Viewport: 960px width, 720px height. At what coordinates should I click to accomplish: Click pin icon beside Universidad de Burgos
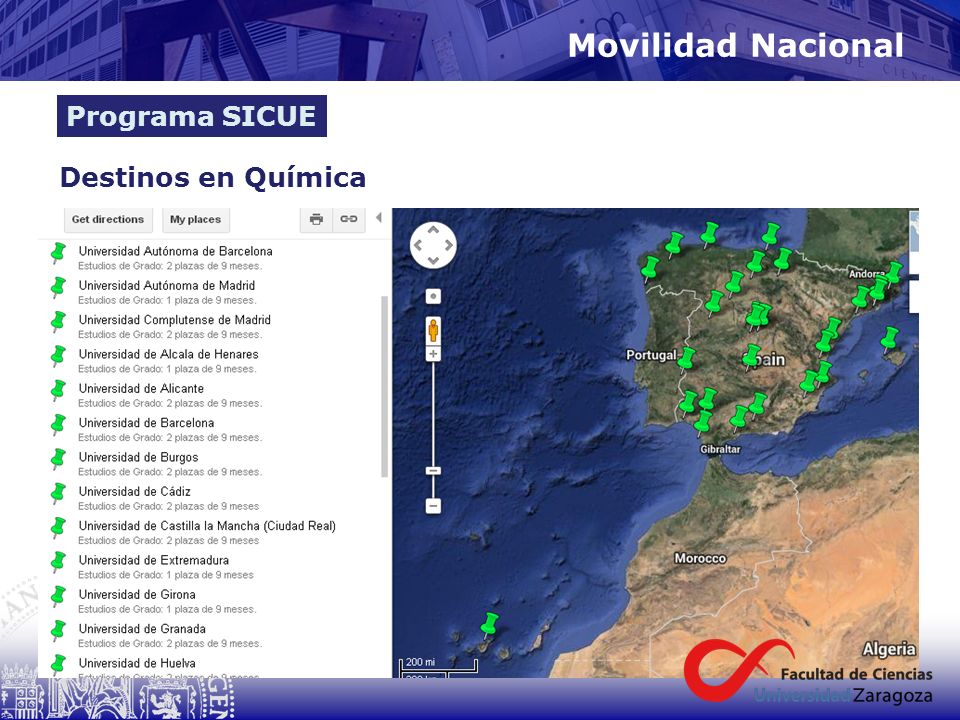click(58, 459)
